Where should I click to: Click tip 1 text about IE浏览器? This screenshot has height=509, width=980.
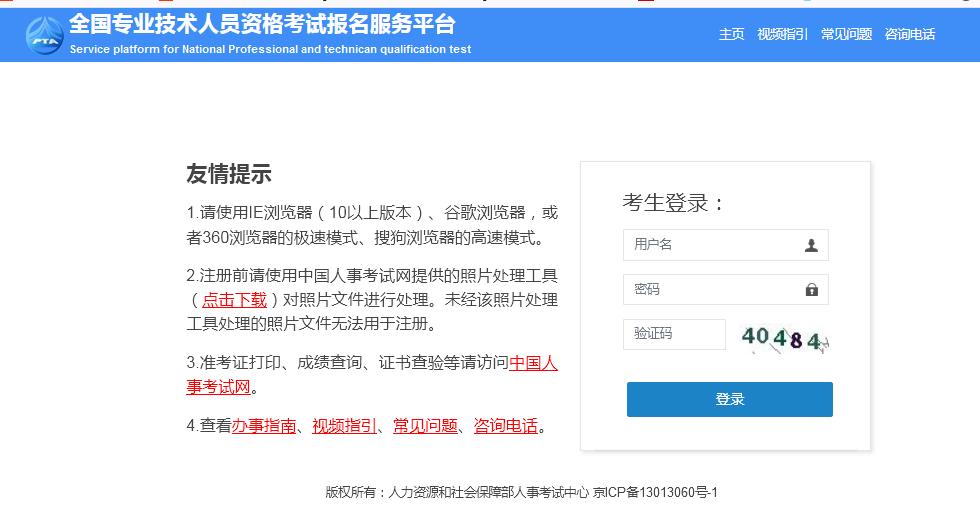coord(372,225)
